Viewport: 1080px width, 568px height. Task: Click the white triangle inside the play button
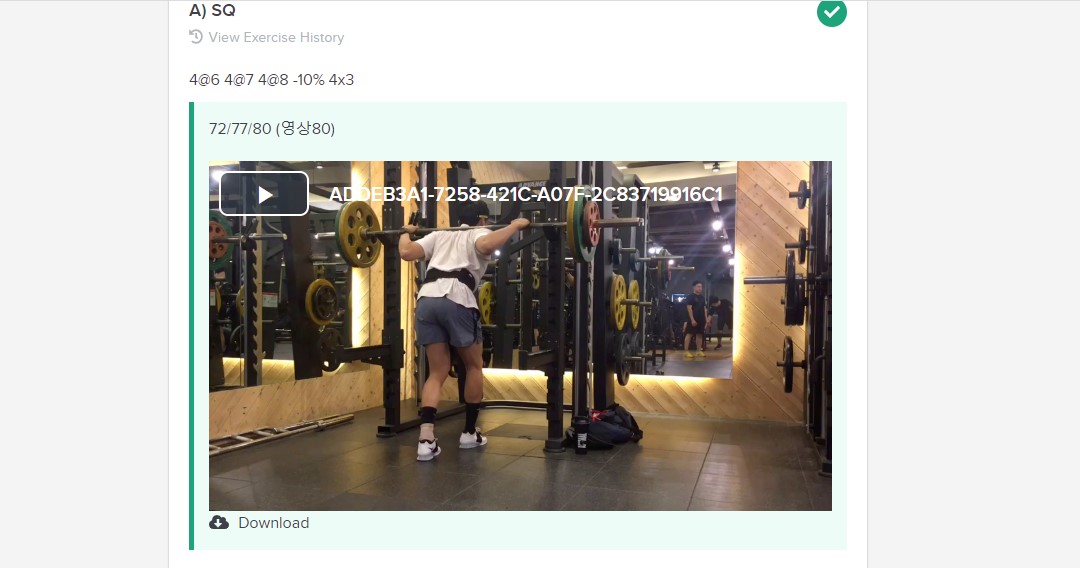pos(265,195)
